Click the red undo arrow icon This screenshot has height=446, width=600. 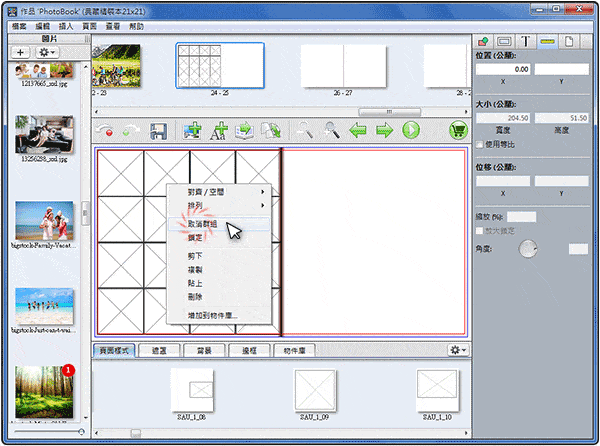point(106,130)
